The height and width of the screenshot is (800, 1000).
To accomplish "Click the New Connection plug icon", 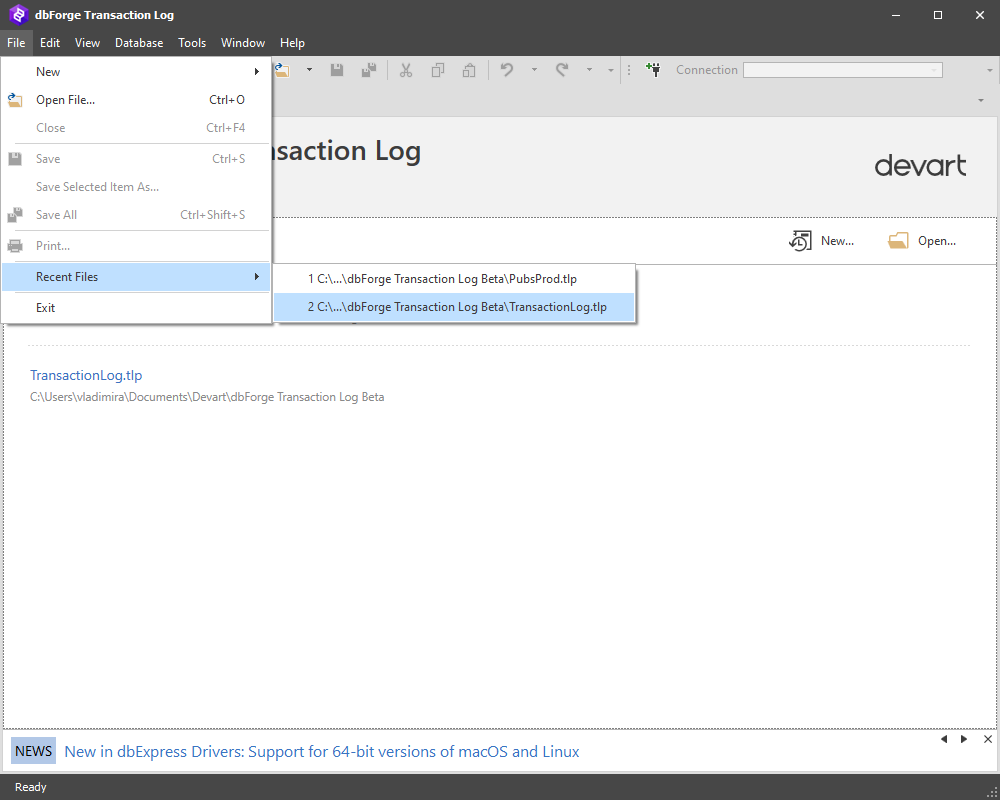I will pyautogui.click(x=653, y=70).
